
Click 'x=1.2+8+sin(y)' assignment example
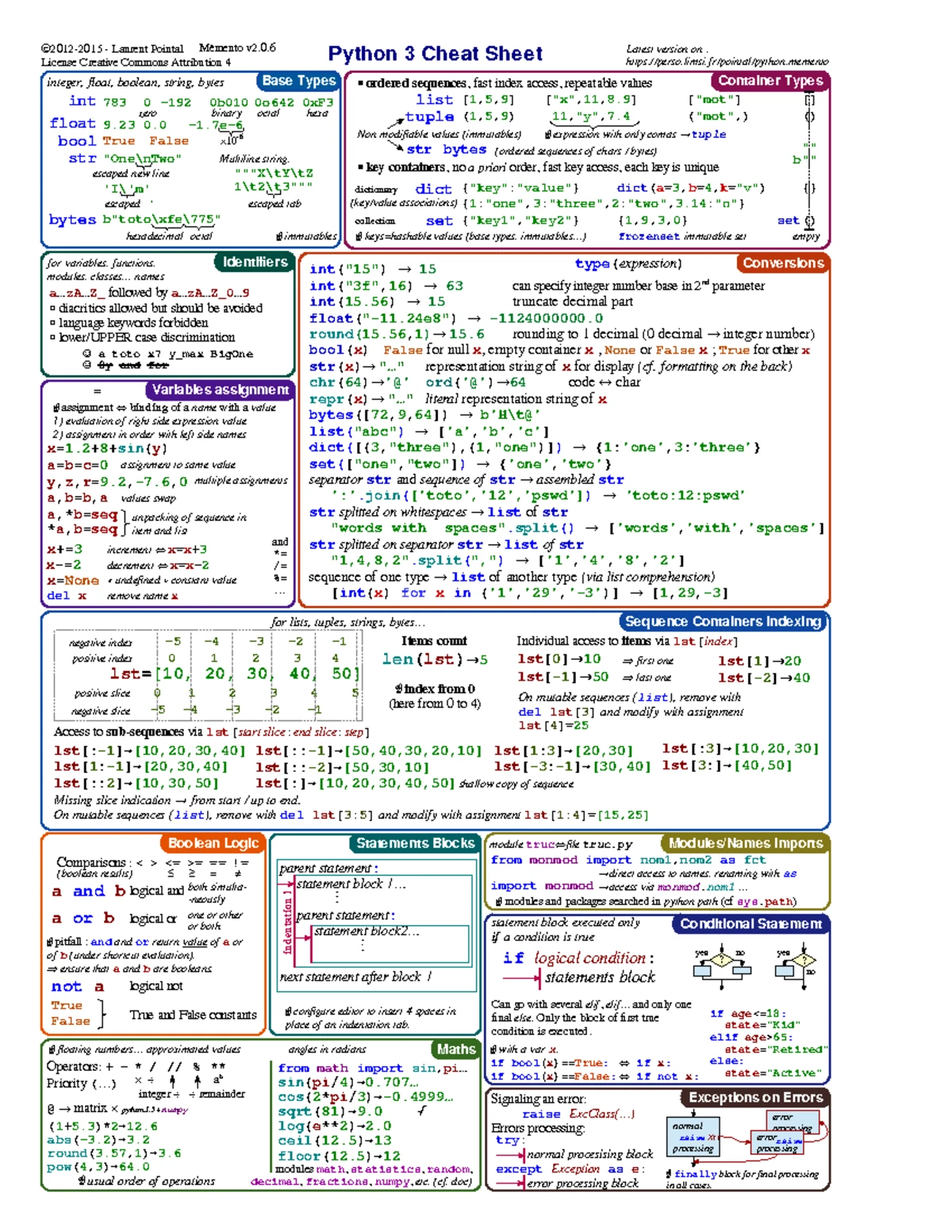click(x=107, y=448)
